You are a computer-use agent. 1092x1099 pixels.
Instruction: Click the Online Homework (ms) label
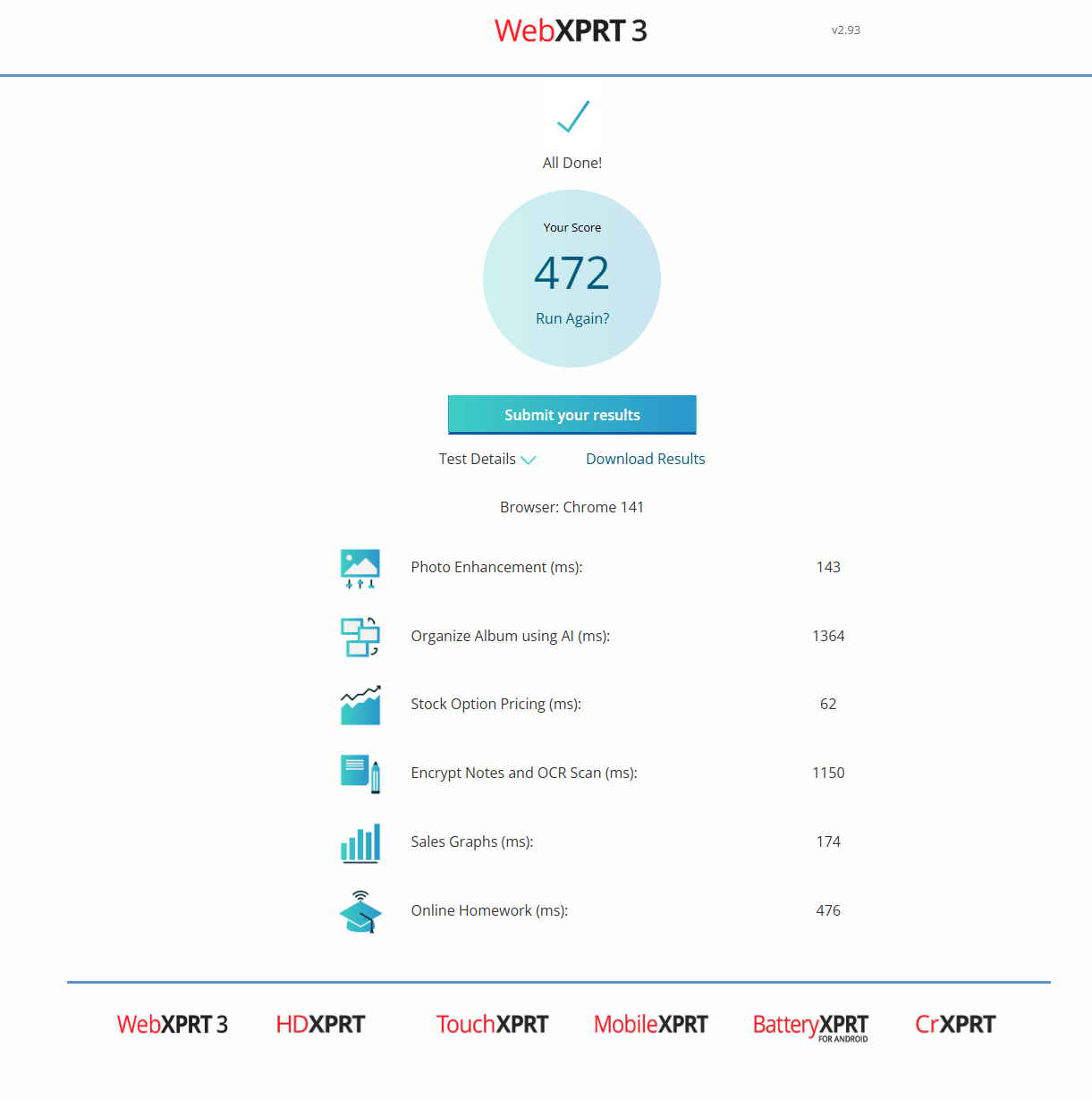pos(490,910)
